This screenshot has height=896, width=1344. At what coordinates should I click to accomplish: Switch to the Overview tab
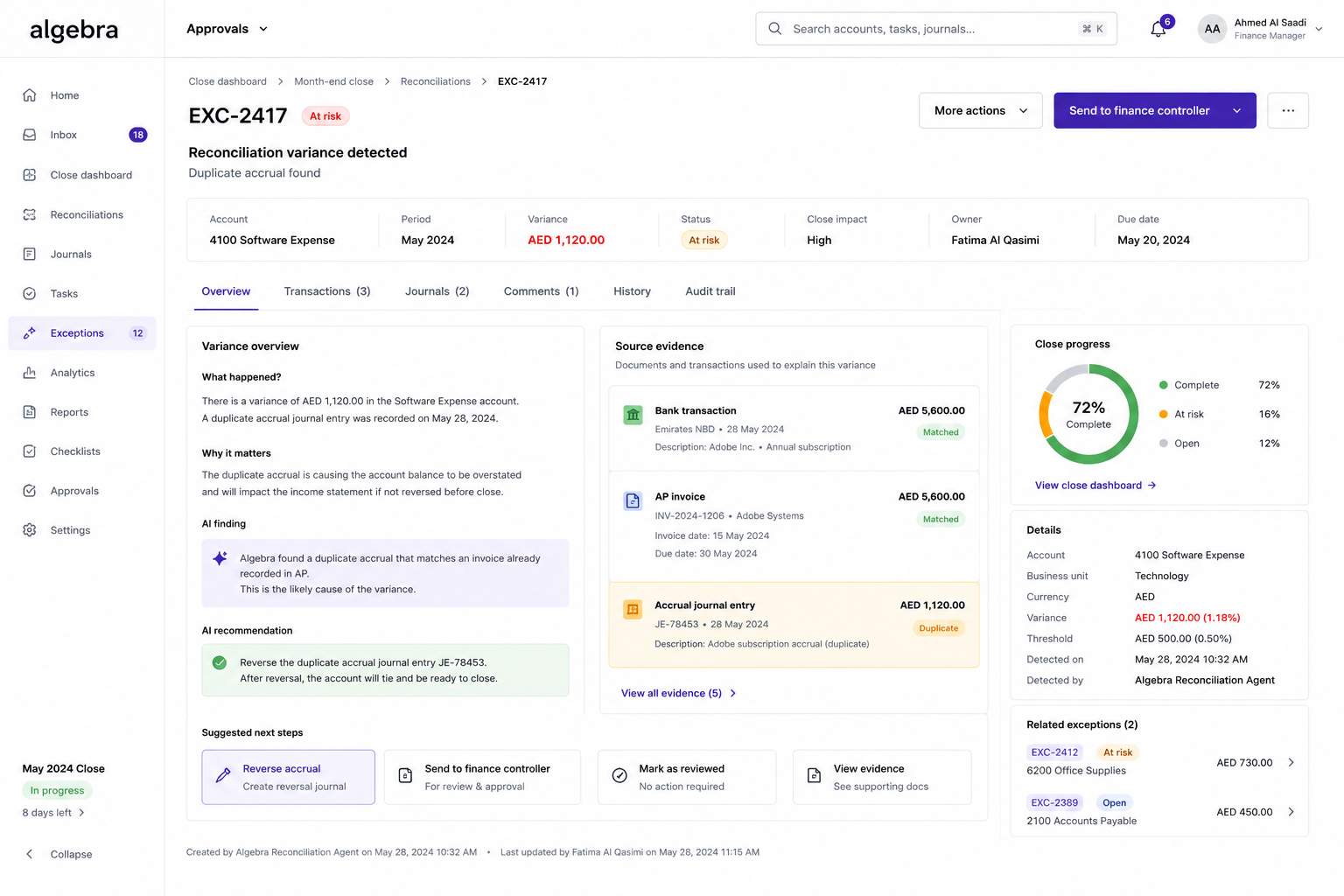point(226,291)
